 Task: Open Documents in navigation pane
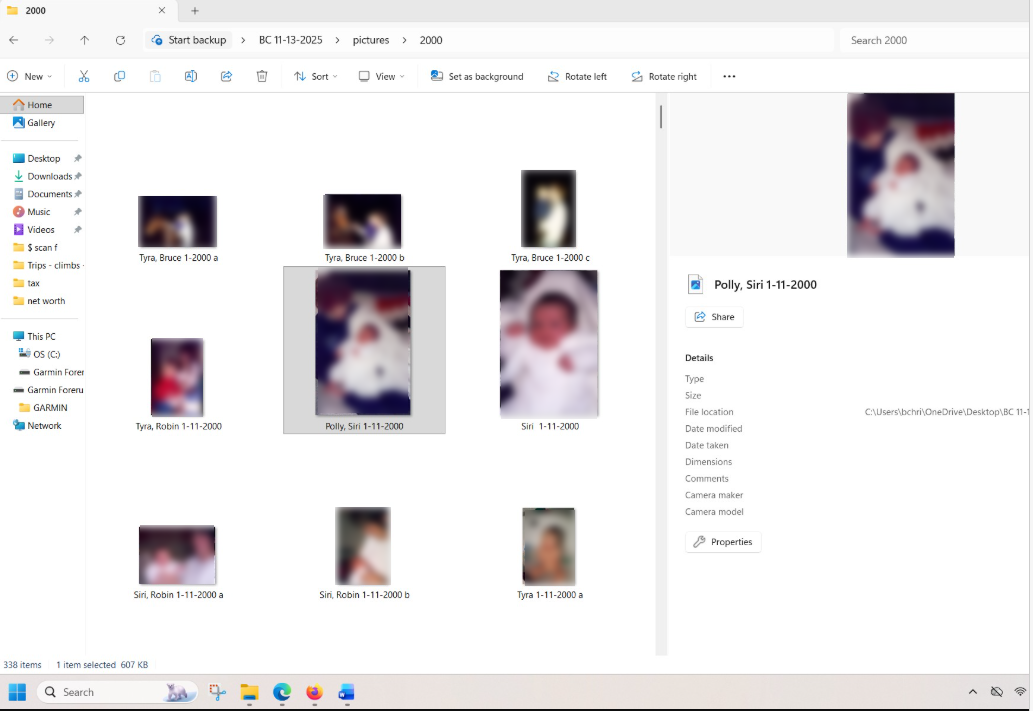pos(42,194)
